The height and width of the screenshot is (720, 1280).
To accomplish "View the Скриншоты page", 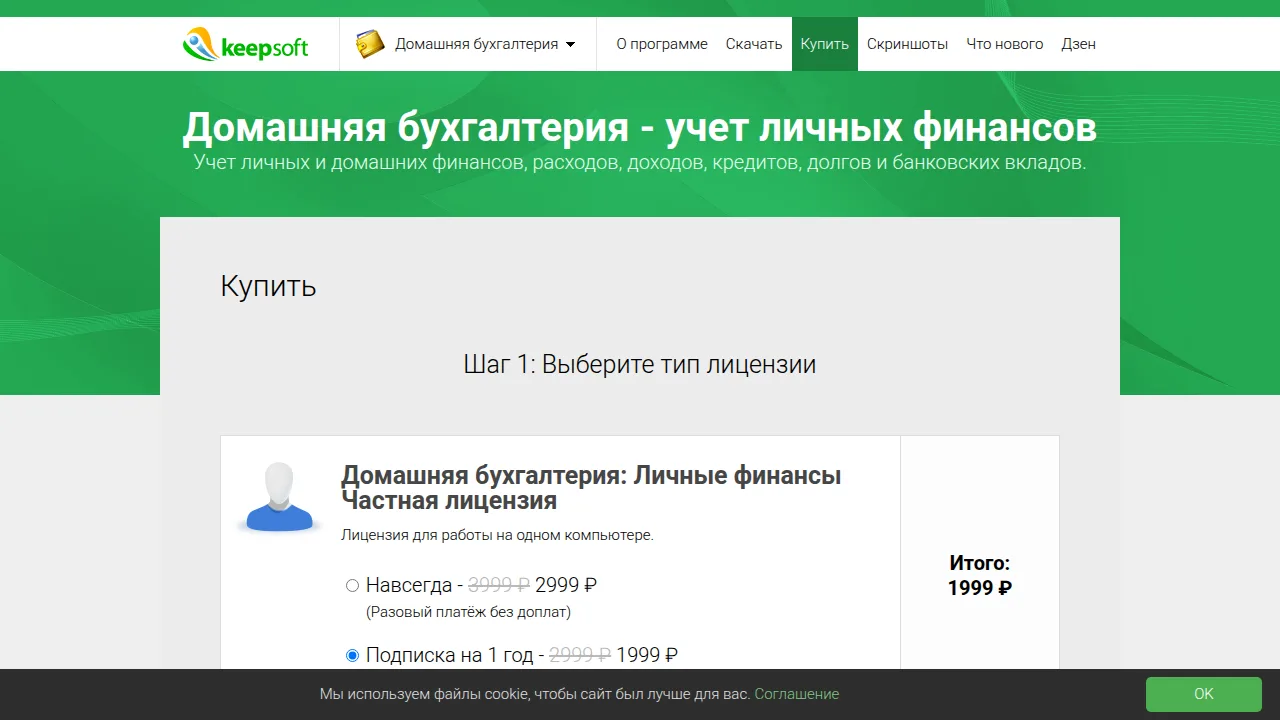I will pyautogui.click(x=907, y=44).
